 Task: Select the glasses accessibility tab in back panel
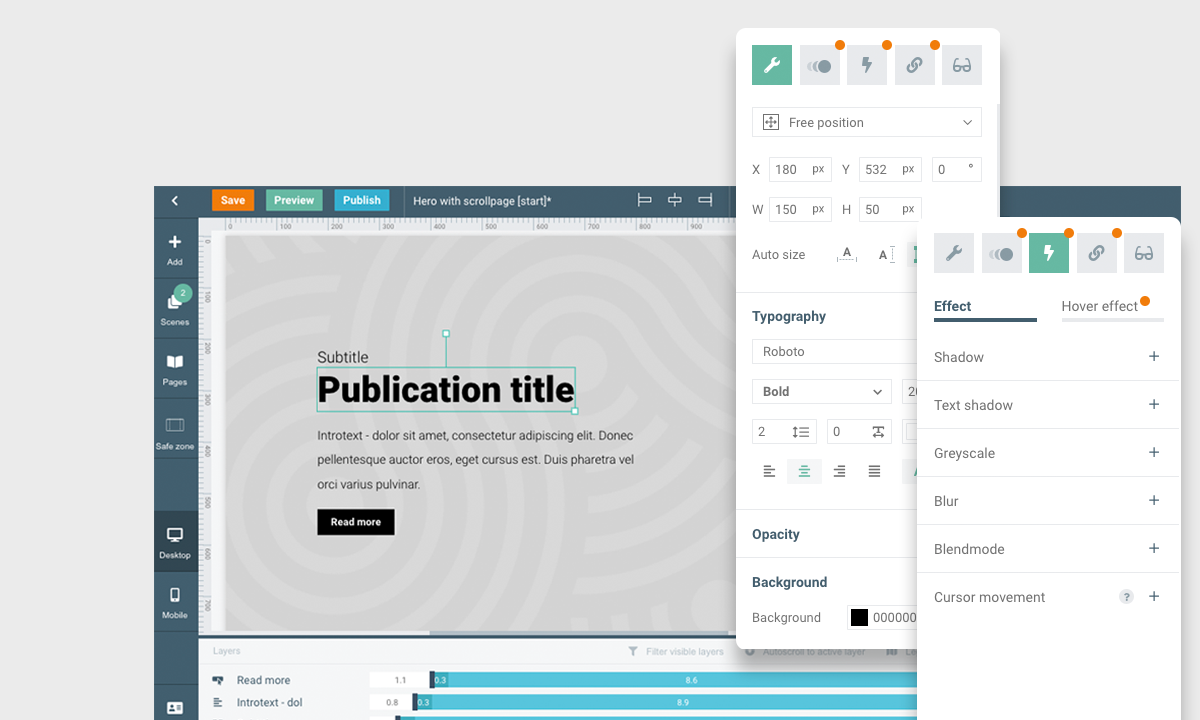tap(962, 65)
